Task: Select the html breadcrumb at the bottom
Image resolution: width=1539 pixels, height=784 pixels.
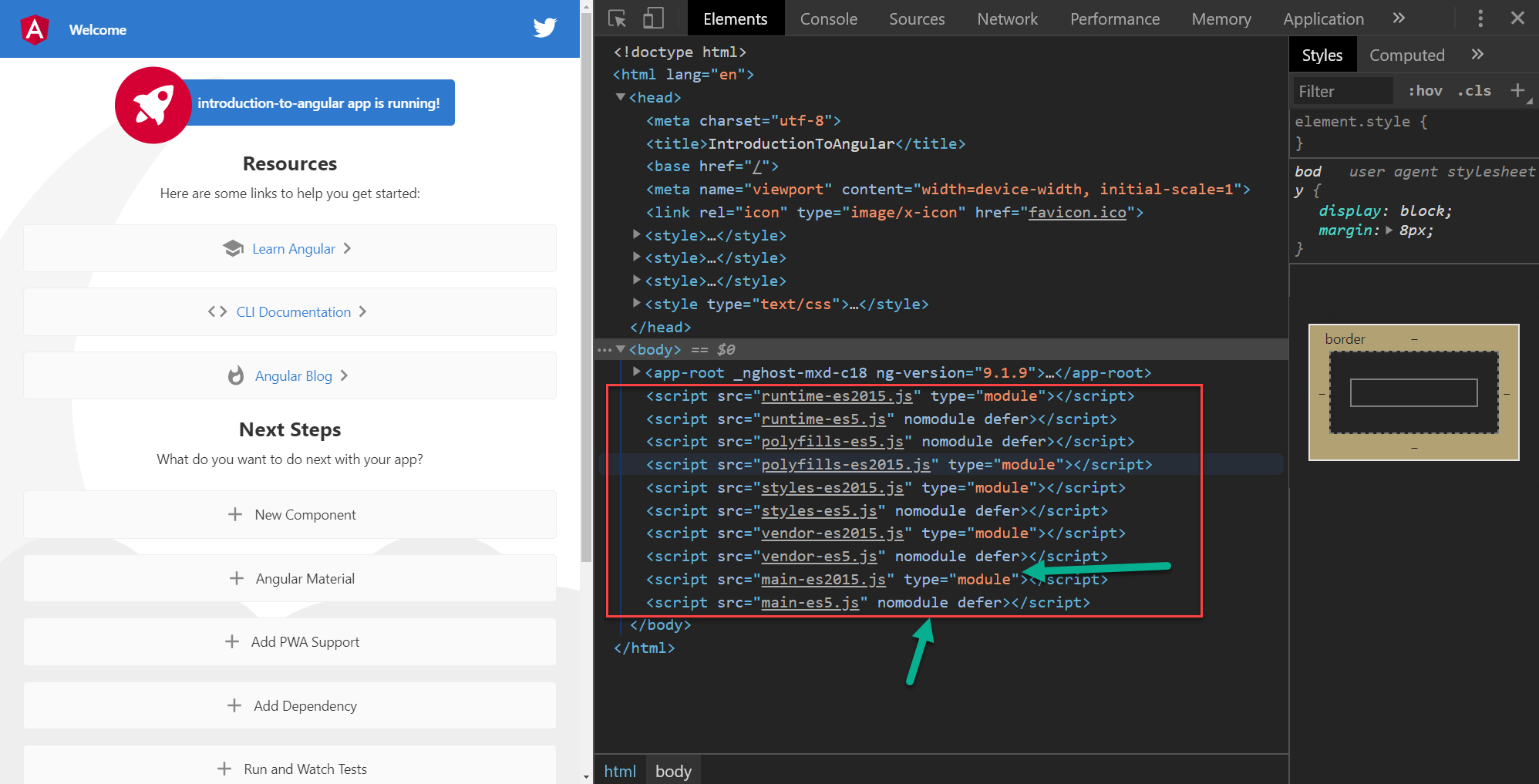Action: coord(620,771)
